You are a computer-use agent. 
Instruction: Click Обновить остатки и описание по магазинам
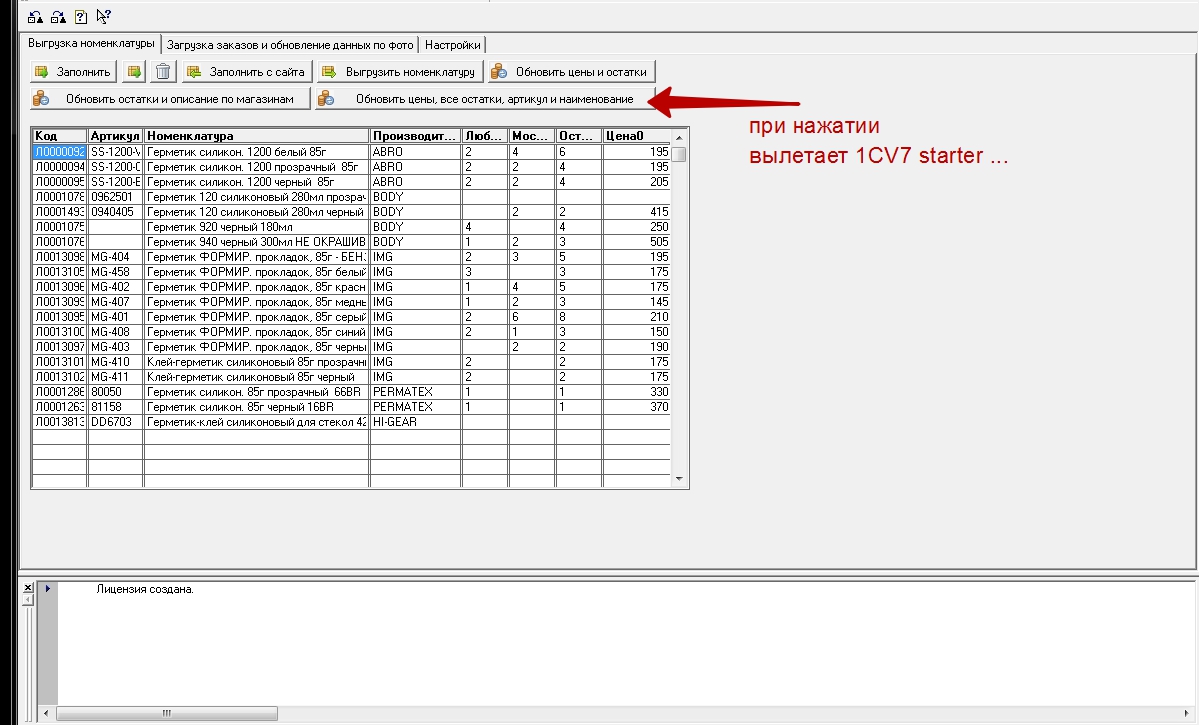[x=166, y=99]
